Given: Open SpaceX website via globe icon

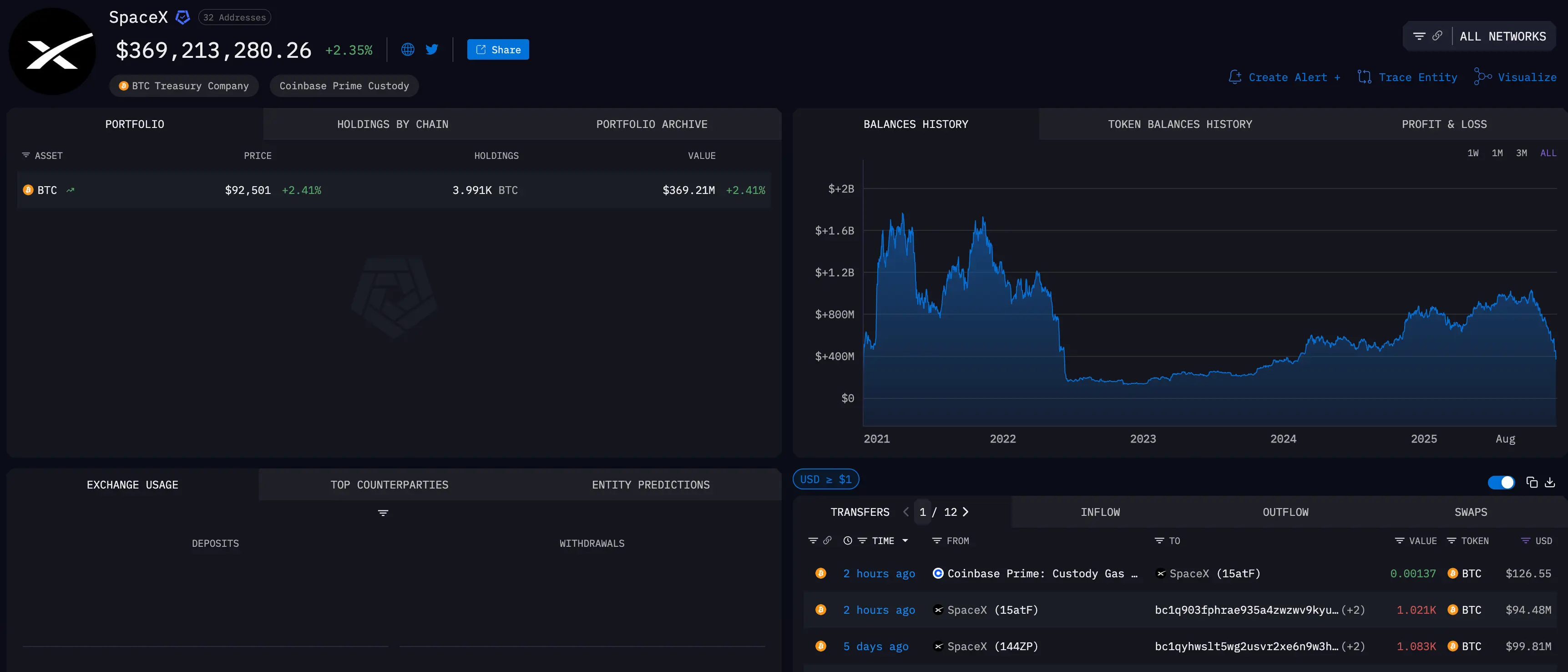Looking at the screenshot, I should click(407, 49).
